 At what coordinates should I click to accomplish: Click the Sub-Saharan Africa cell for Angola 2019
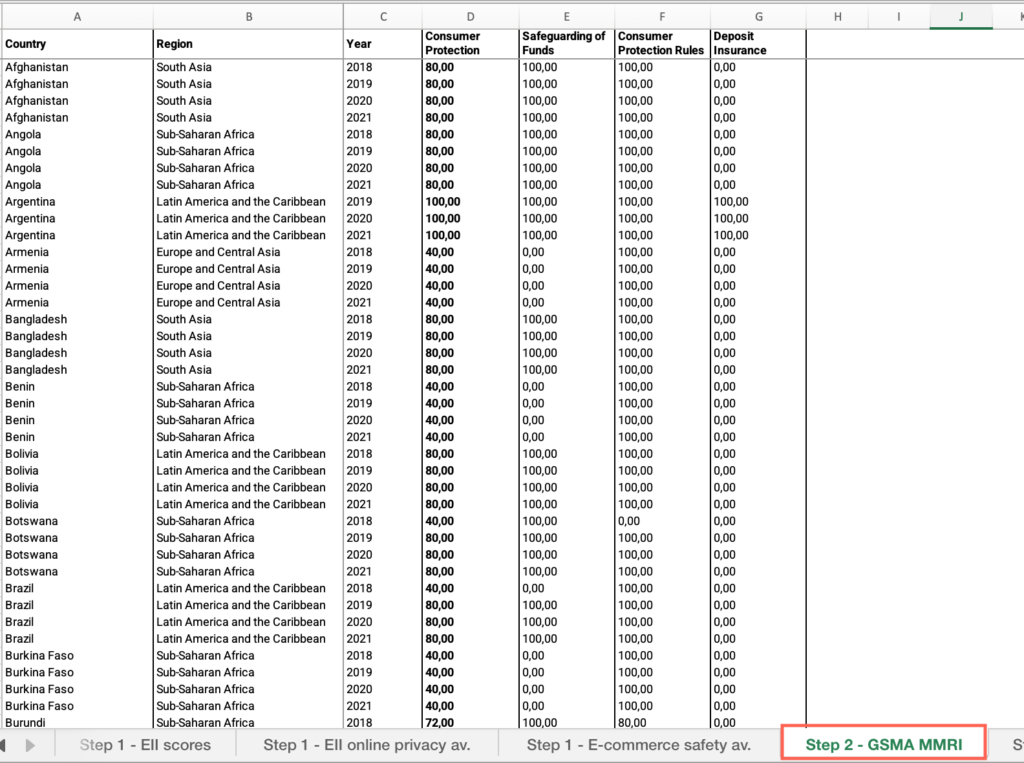249,152
